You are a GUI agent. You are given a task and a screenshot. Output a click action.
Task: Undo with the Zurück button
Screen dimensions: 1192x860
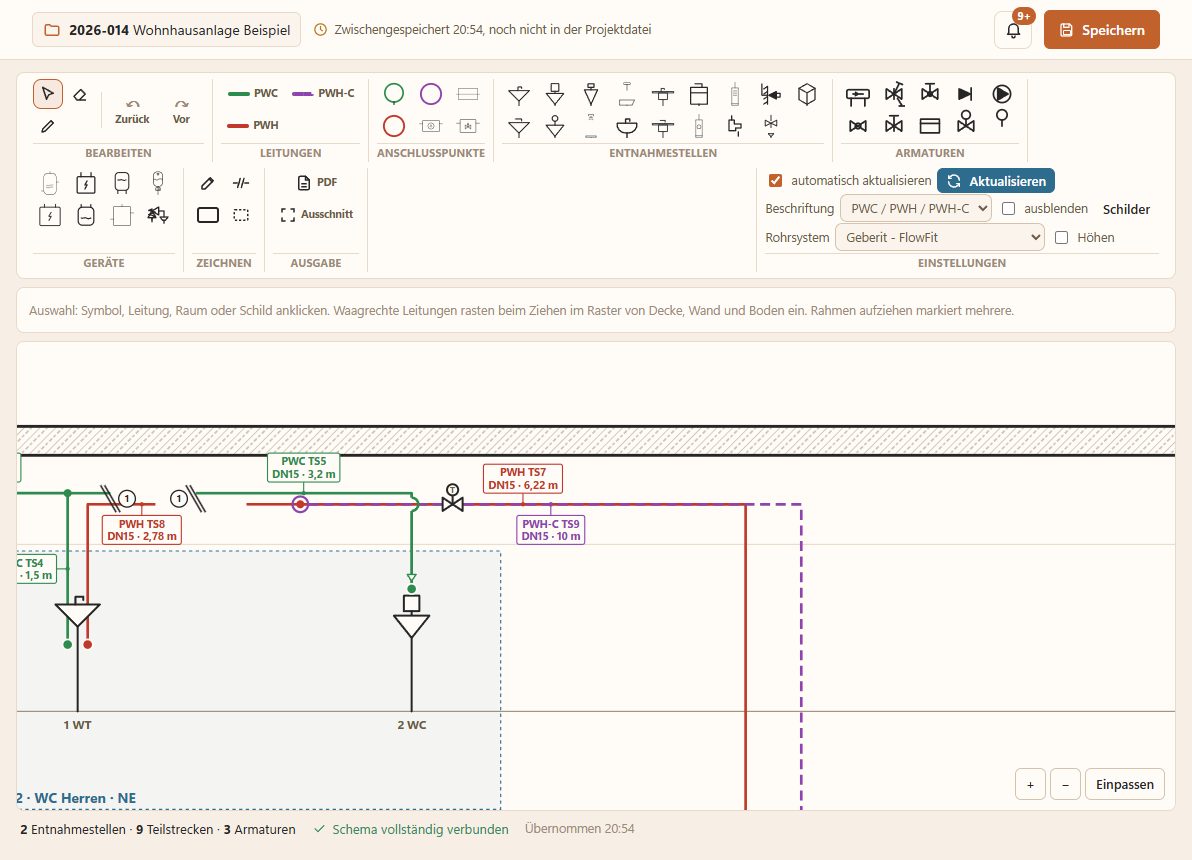[132, 111]
